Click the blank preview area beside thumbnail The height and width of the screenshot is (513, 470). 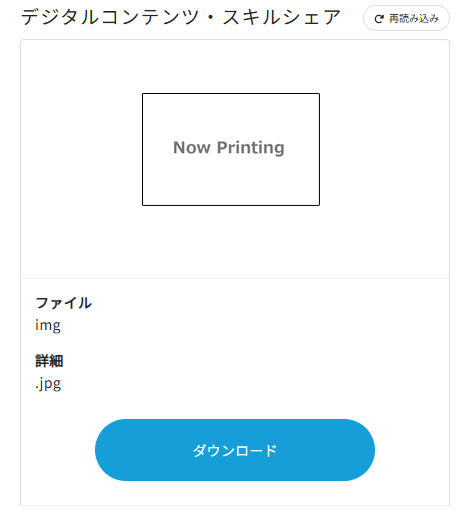click(383, 150)
